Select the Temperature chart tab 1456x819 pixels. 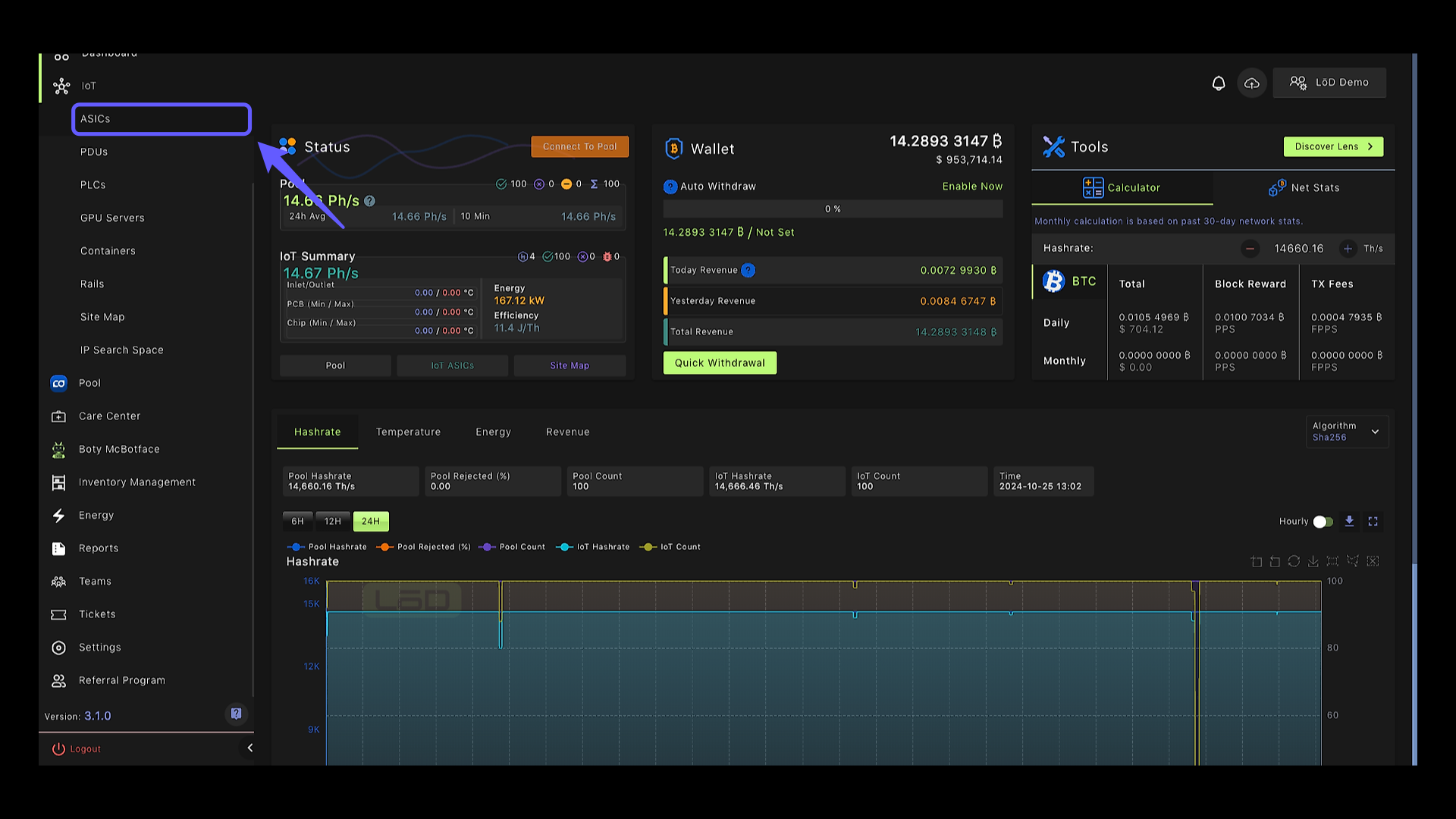click(408, 431)
